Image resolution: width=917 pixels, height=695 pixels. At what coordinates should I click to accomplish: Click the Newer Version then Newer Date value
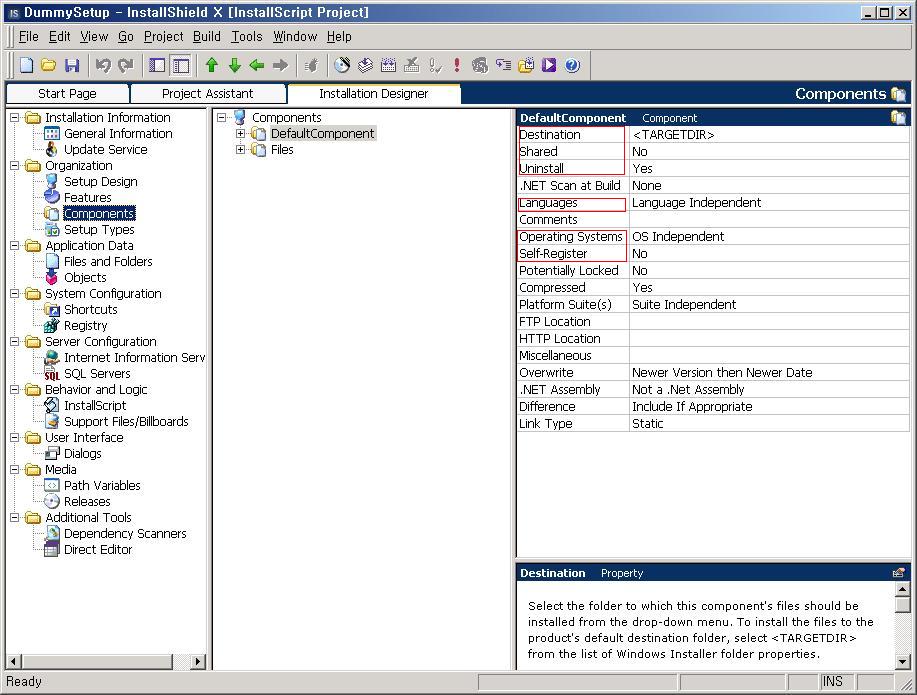click(722, 372)
